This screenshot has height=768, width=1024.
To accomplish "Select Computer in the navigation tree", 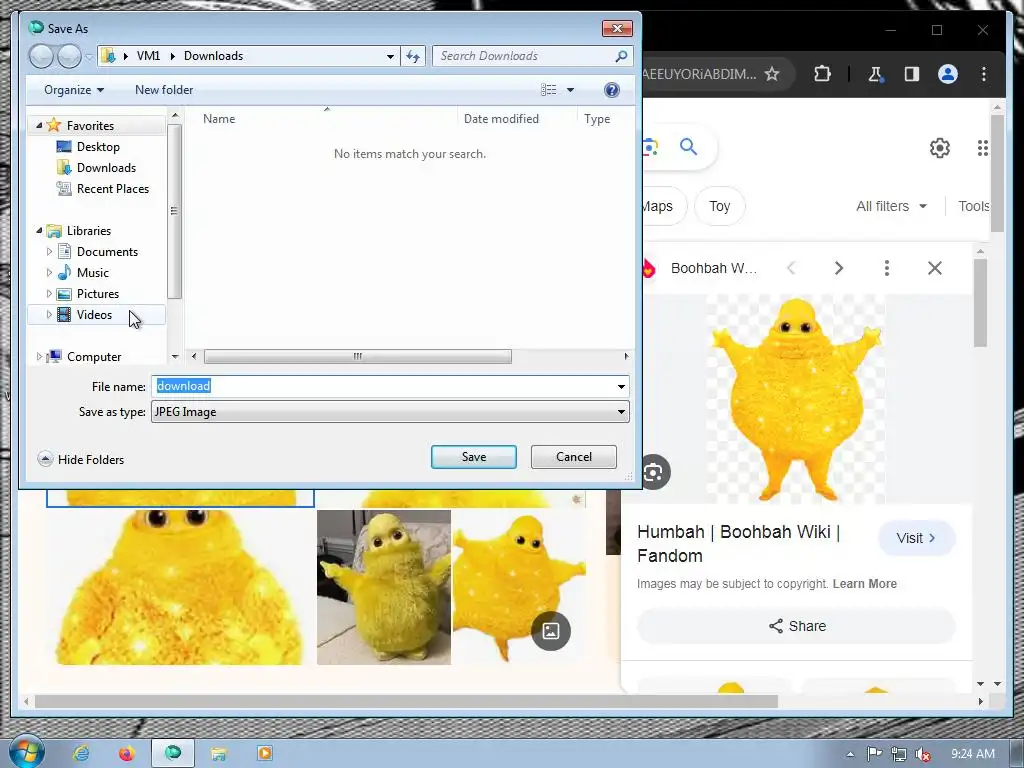I will [x=93, y=357].
